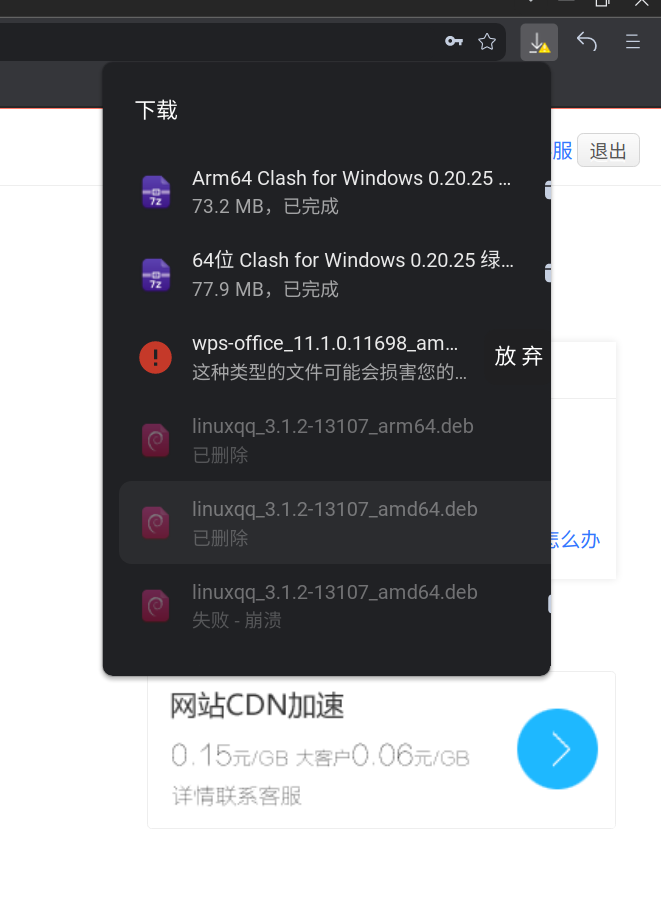Click the Arm64 Clash 7z file icon
The height and width of the screenshot is (907, 661).
156,191
